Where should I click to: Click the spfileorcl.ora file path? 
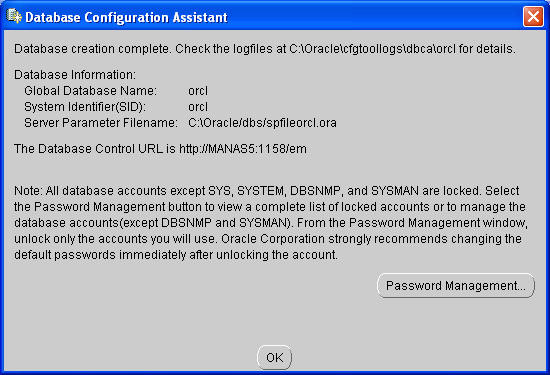point(262,123)
